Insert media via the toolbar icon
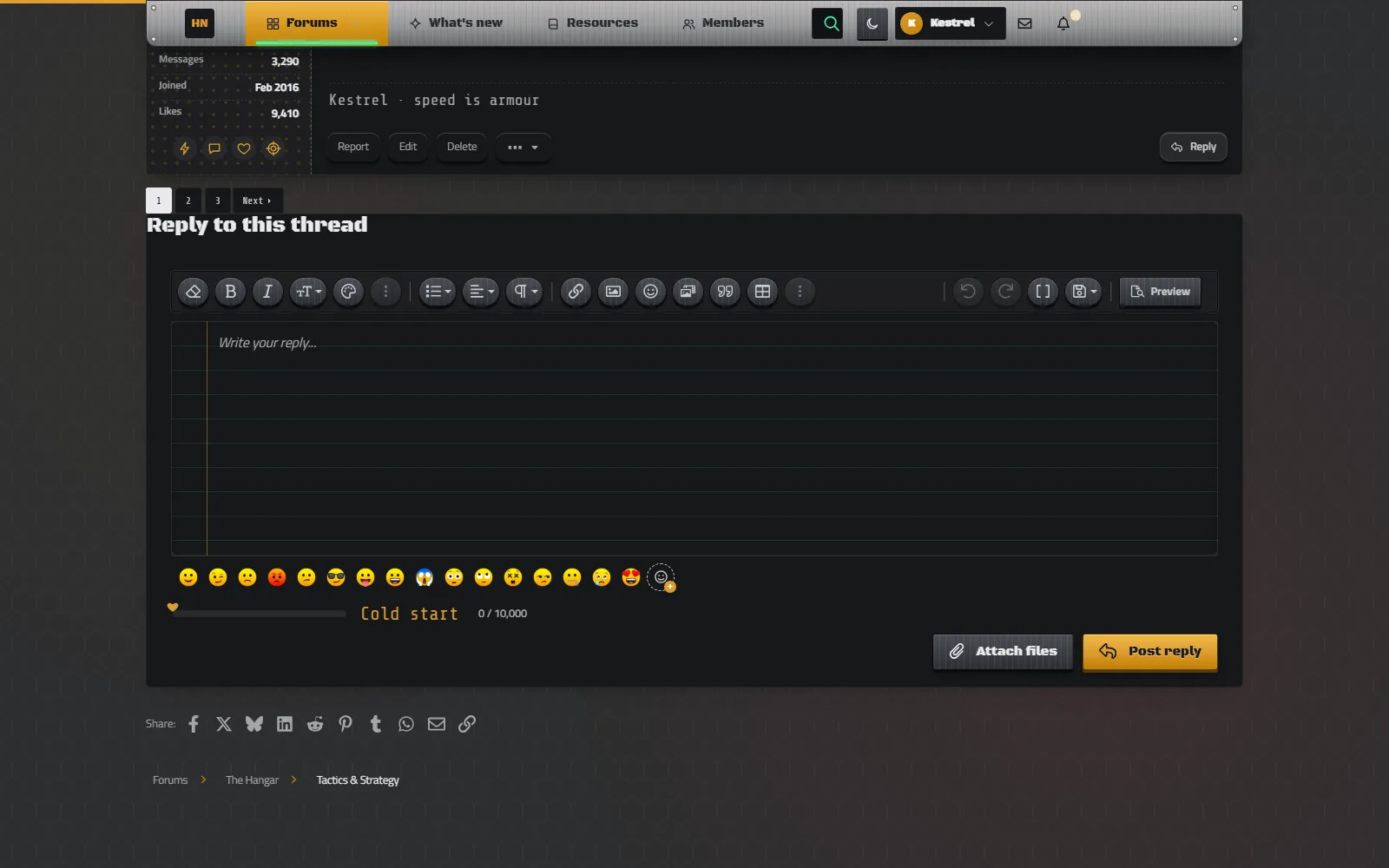Screen dimensions: 1389x868 tap(688, 292)
